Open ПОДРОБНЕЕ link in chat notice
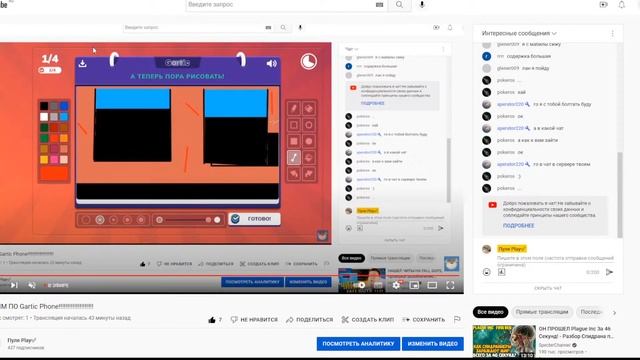Screen dimensions: 640x360 pyautogui.click(x=518, y=225)
